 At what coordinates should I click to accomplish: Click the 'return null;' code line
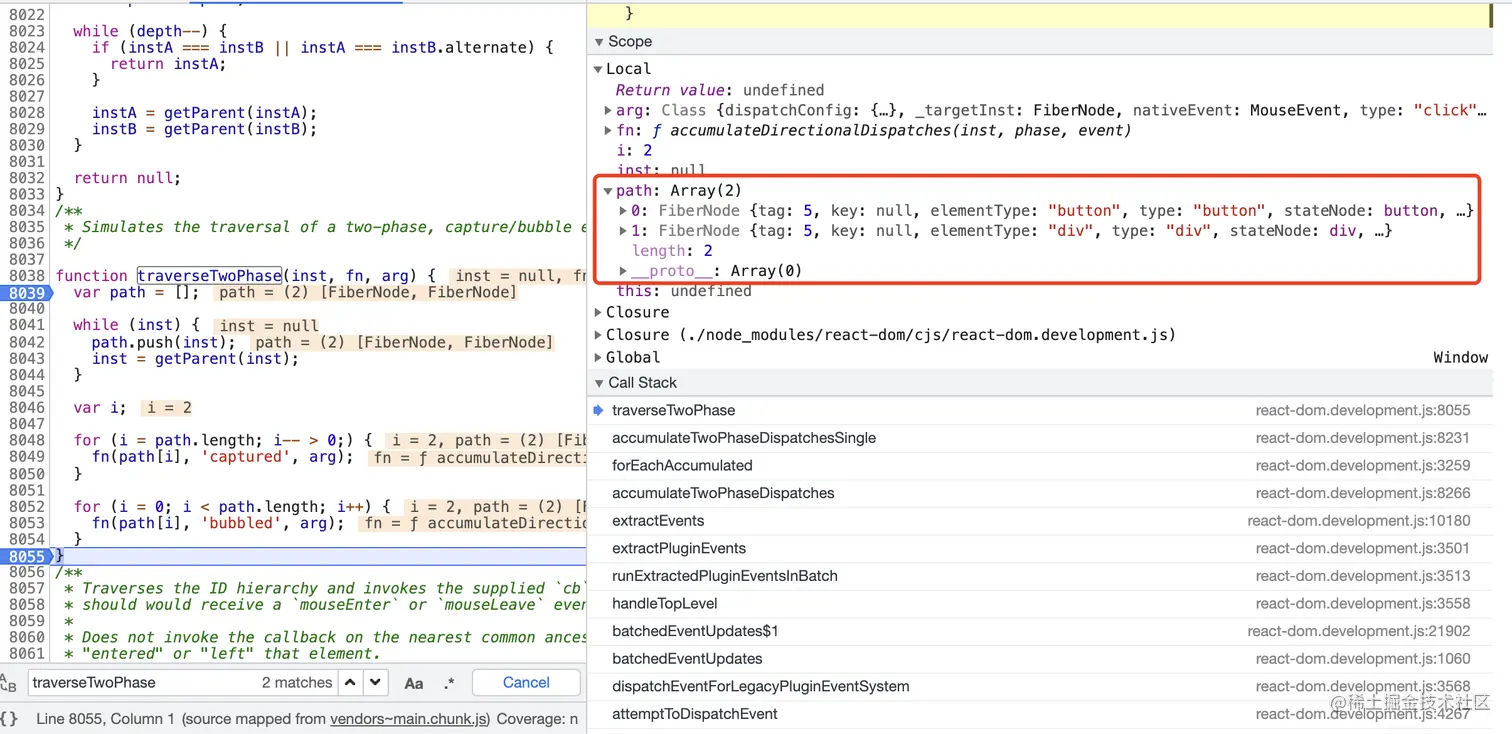tap(127, 178)
